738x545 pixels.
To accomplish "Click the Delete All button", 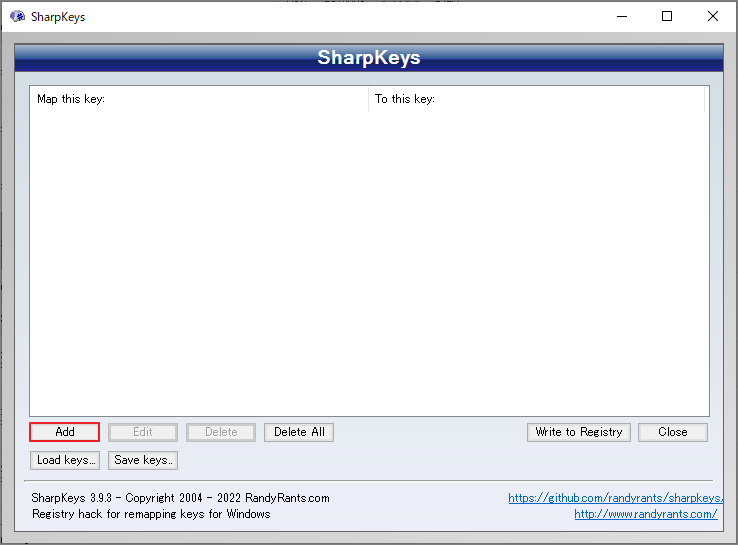I will pyautogui.click(x=299, y=432).
